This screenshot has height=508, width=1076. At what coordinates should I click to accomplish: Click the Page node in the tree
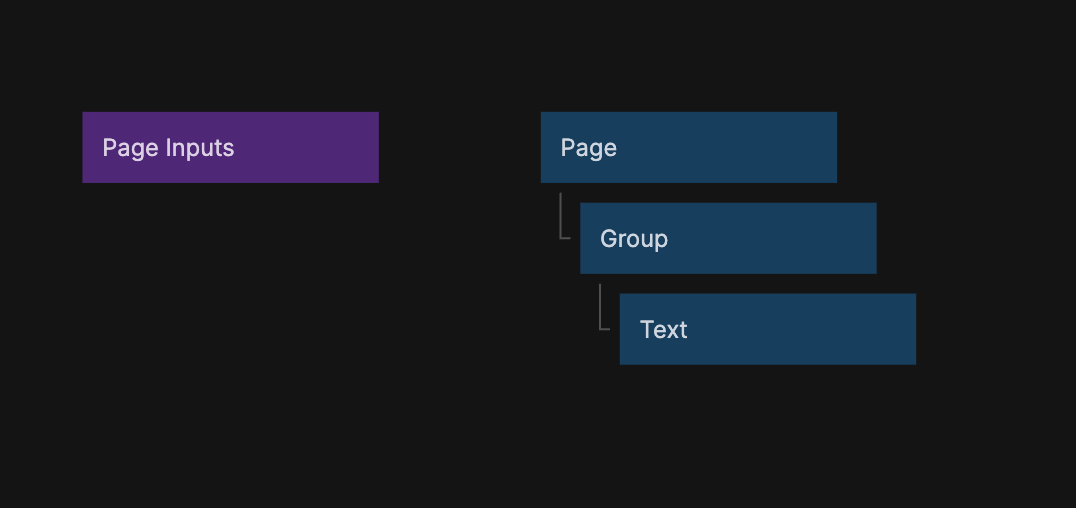click(x=688, y=147)
